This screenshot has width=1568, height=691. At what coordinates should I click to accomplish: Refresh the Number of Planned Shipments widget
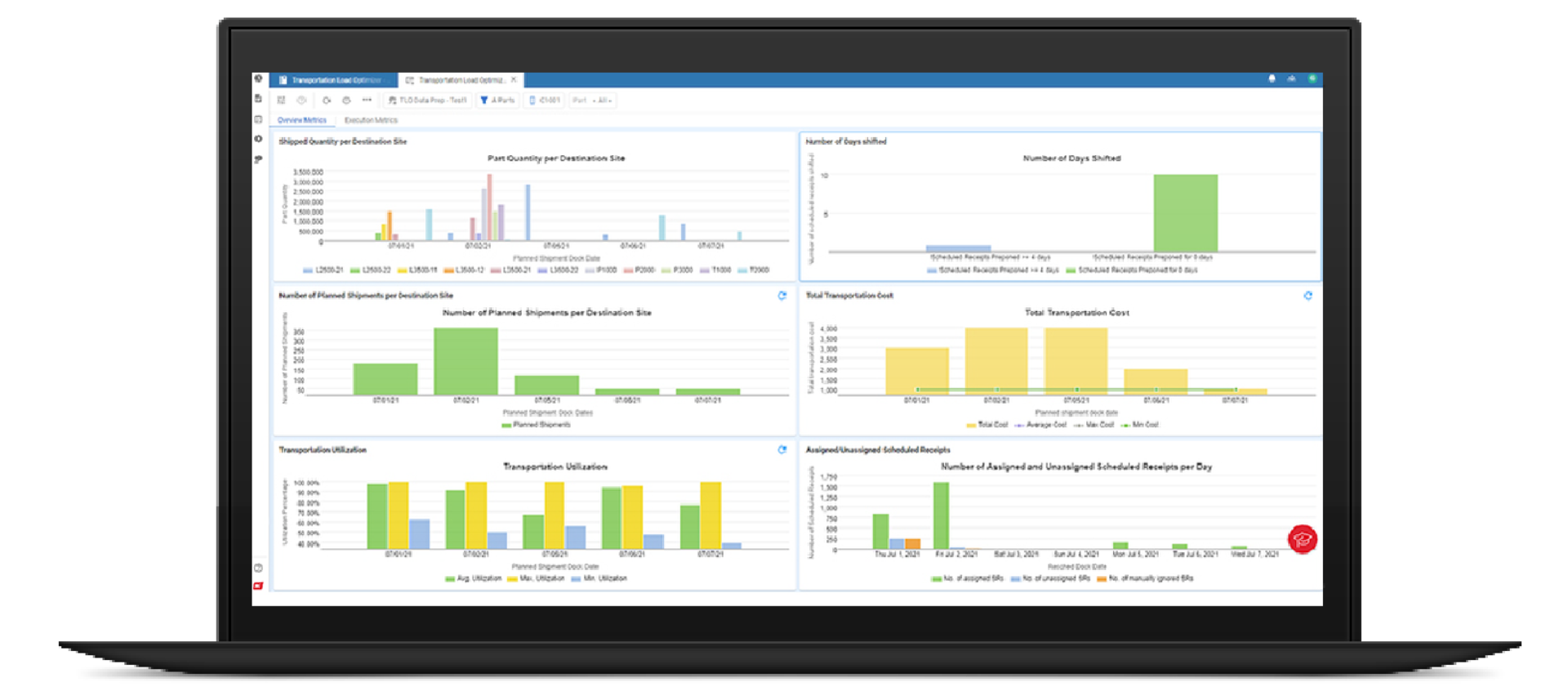coord(782,296)
